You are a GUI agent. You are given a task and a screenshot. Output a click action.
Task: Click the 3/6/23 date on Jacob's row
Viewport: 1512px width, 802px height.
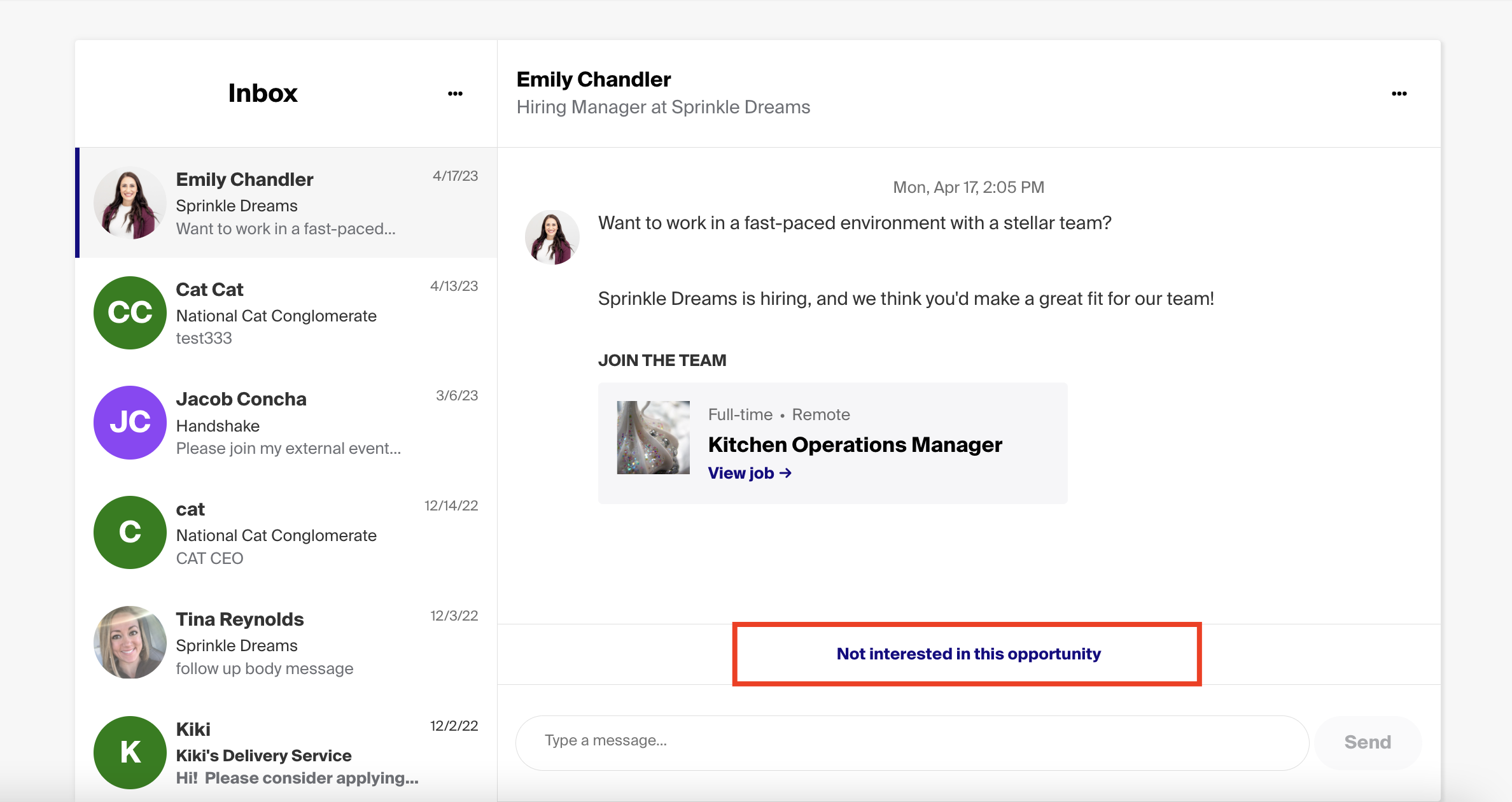457,395
